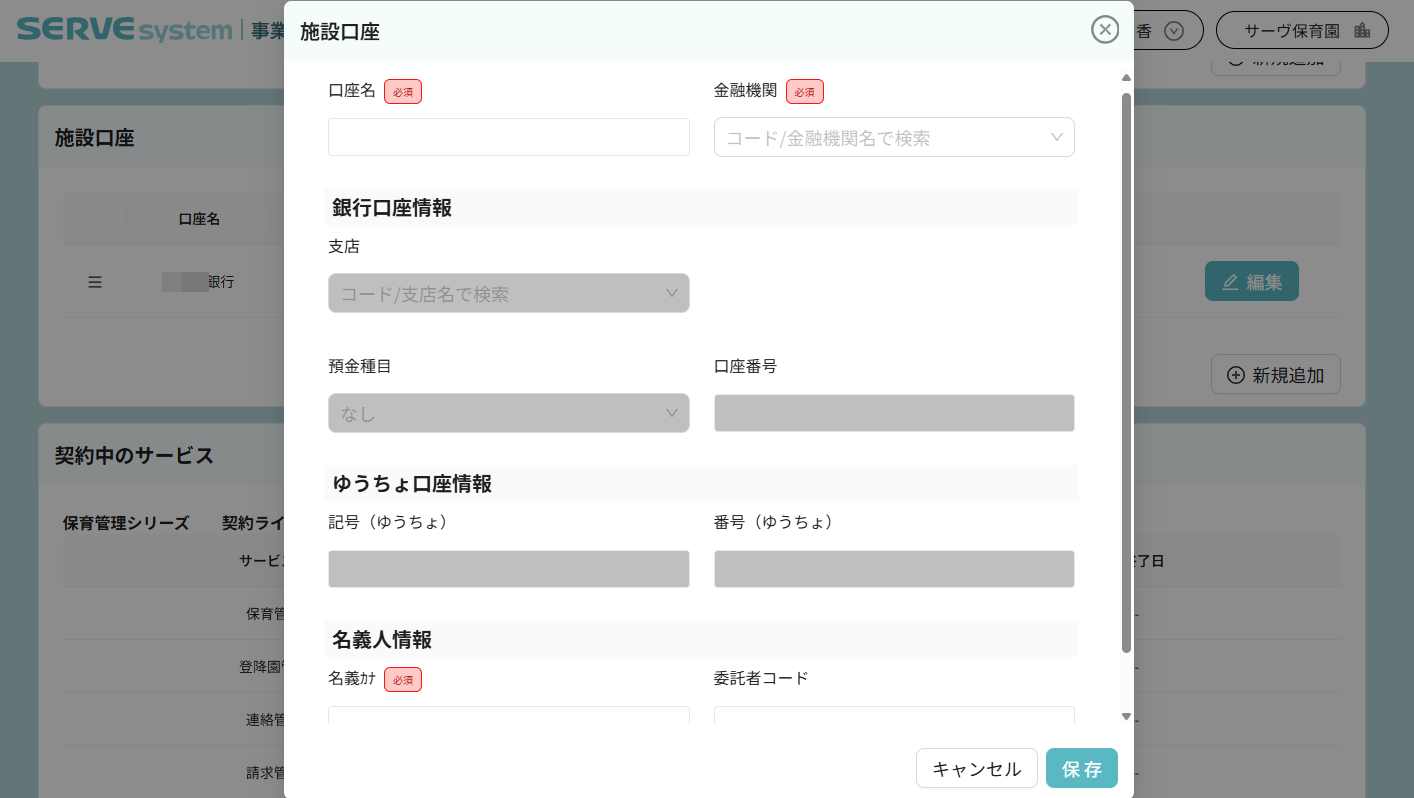Click the dialog's vertical scrollbar thumb
This screenshot has height=798, width=1414.
pyautogui.click(x=1126, y=370)
